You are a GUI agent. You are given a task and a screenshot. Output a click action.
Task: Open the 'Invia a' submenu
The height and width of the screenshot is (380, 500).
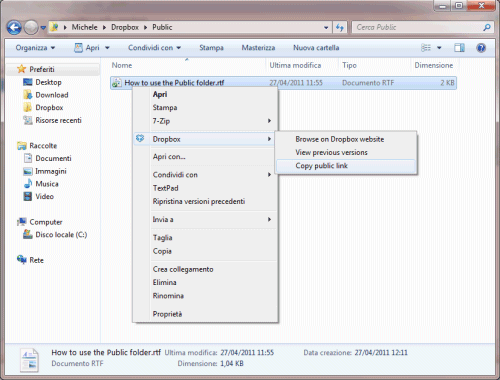coord(205,219)
